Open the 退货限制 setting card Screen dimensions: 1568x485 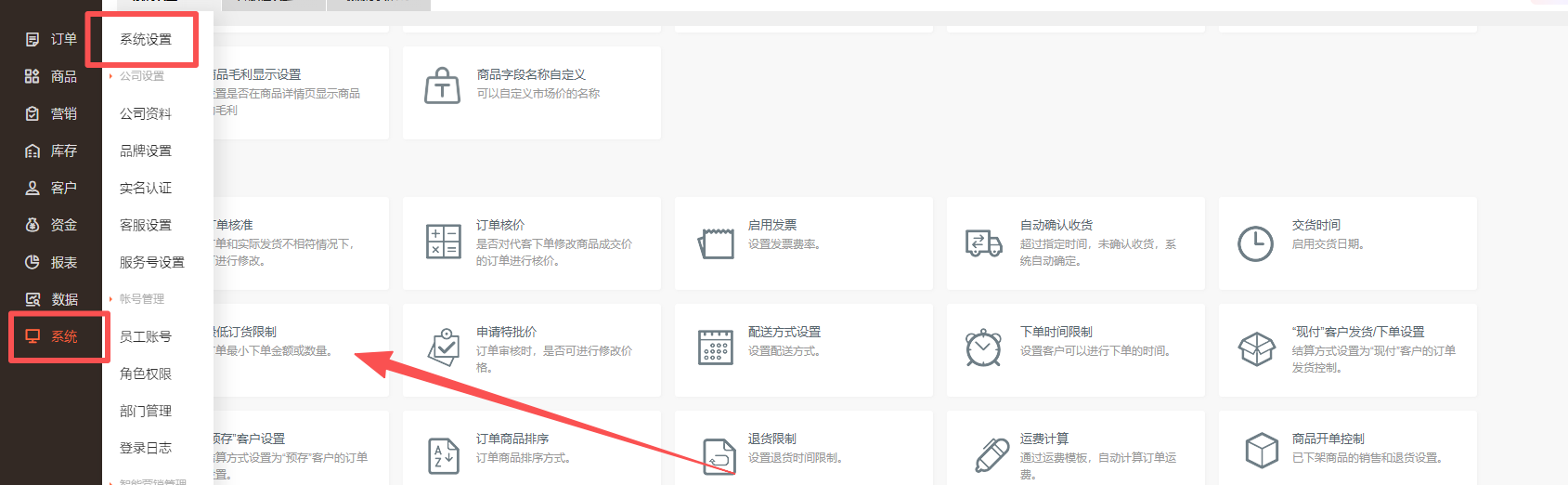[x=804, y=448]
